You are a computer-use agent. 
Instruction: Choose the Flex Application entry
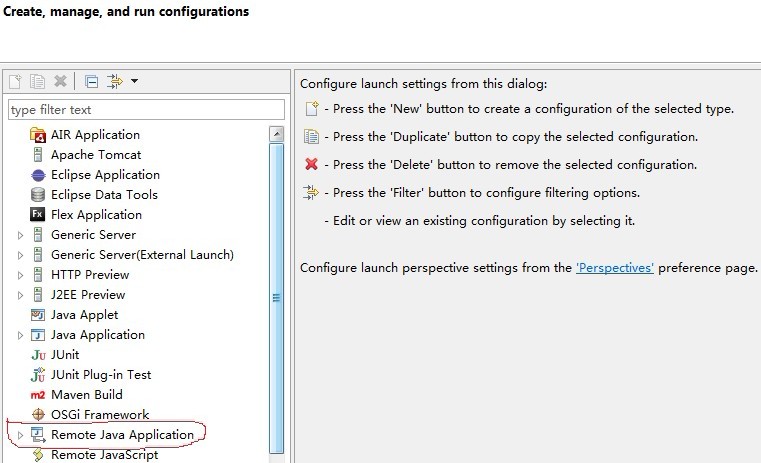point(95,215)
